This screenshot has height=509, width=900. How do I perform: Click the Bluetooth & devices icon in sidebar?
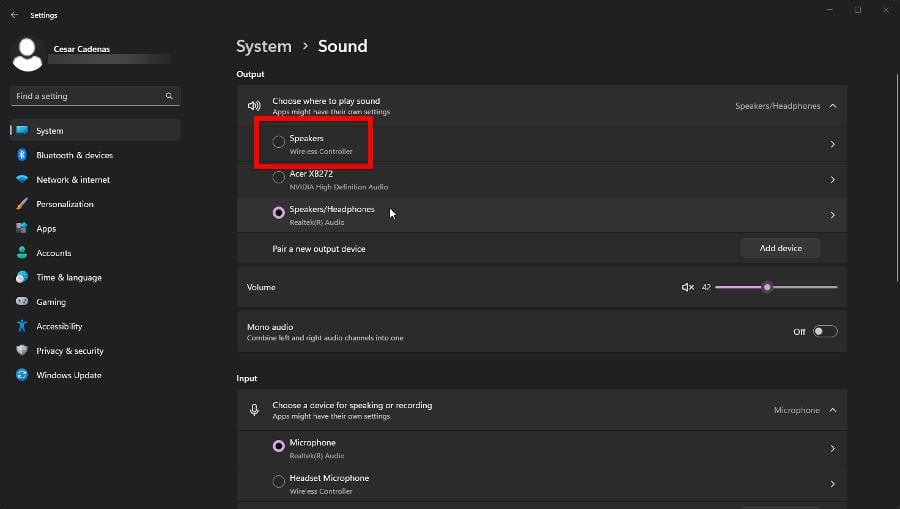click(x=22, y=155)
